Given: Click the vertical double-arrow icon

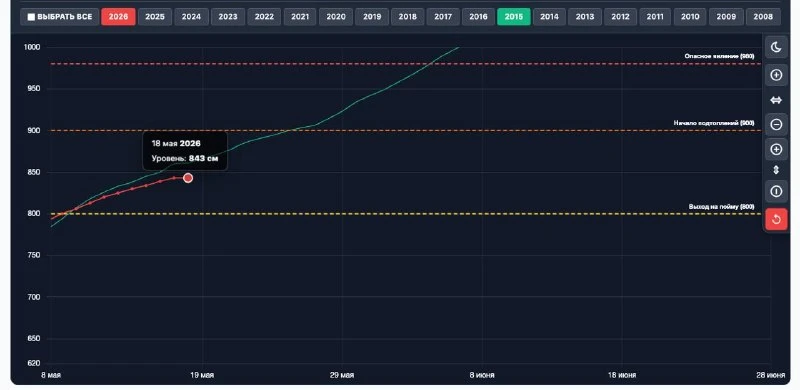Looking at the screenshot, I should (776, 170).
